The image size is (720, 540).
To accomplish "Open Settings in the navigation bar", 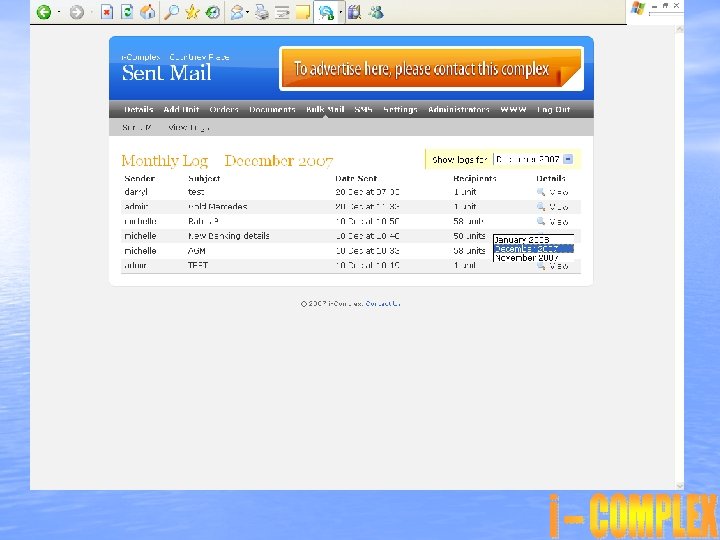I will [400, 109].
